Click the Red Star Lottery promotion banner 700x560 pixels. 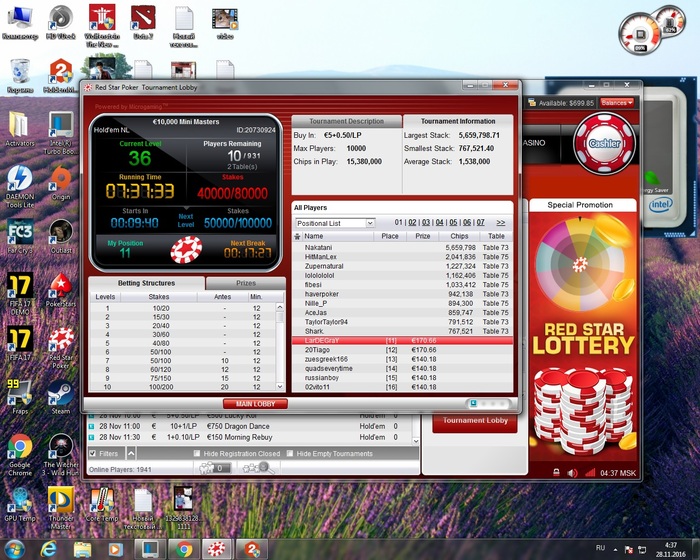tap(583, 337)
